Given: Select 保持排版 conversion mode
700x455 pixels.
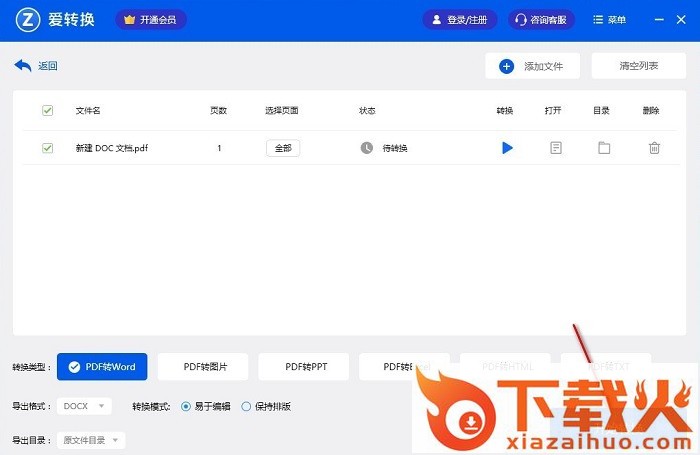Looking at the screenshot, I should point(247,407).
